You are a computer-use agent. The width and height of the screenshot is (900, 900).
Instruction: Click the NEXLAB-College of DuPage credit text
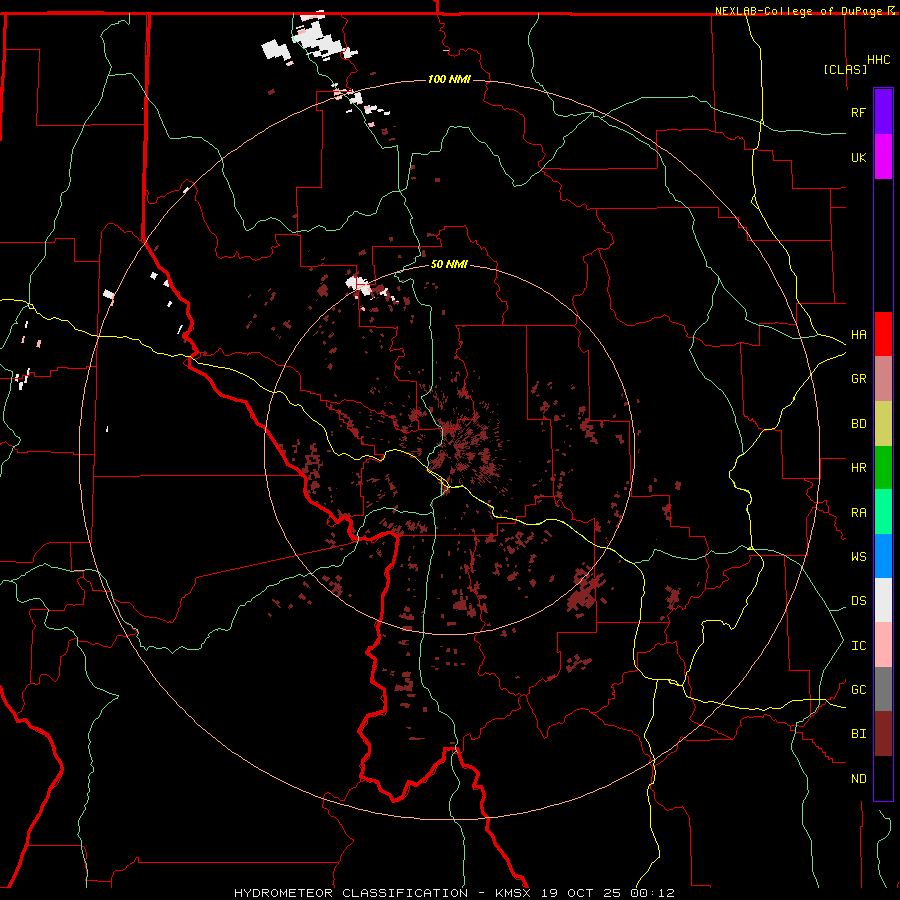pyautogui.click(x=798, y=11)
